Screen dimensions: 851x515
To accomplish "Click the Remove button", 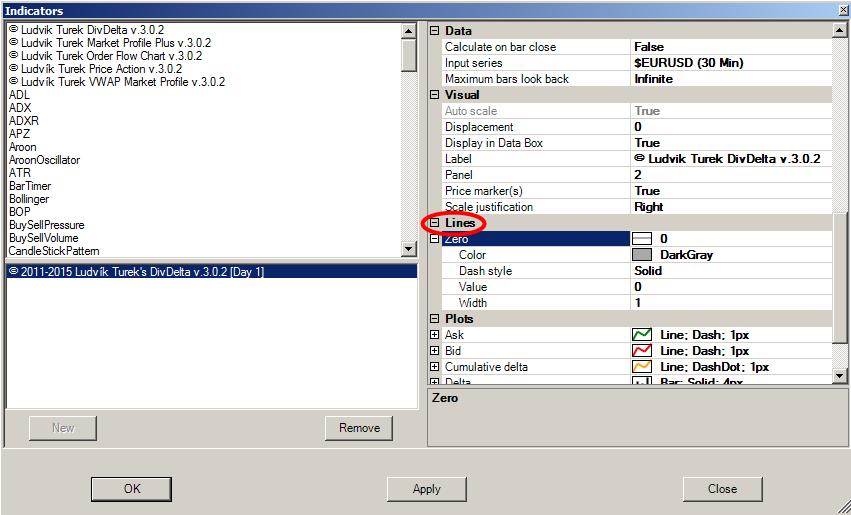I will [x=359, y=428].
